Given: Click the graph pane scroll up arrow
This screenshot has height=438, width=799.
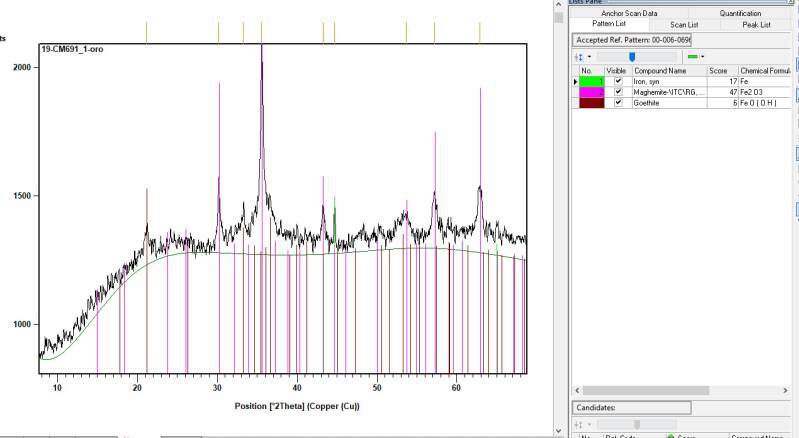Looking at the screenshot, I should click(558, 4).
